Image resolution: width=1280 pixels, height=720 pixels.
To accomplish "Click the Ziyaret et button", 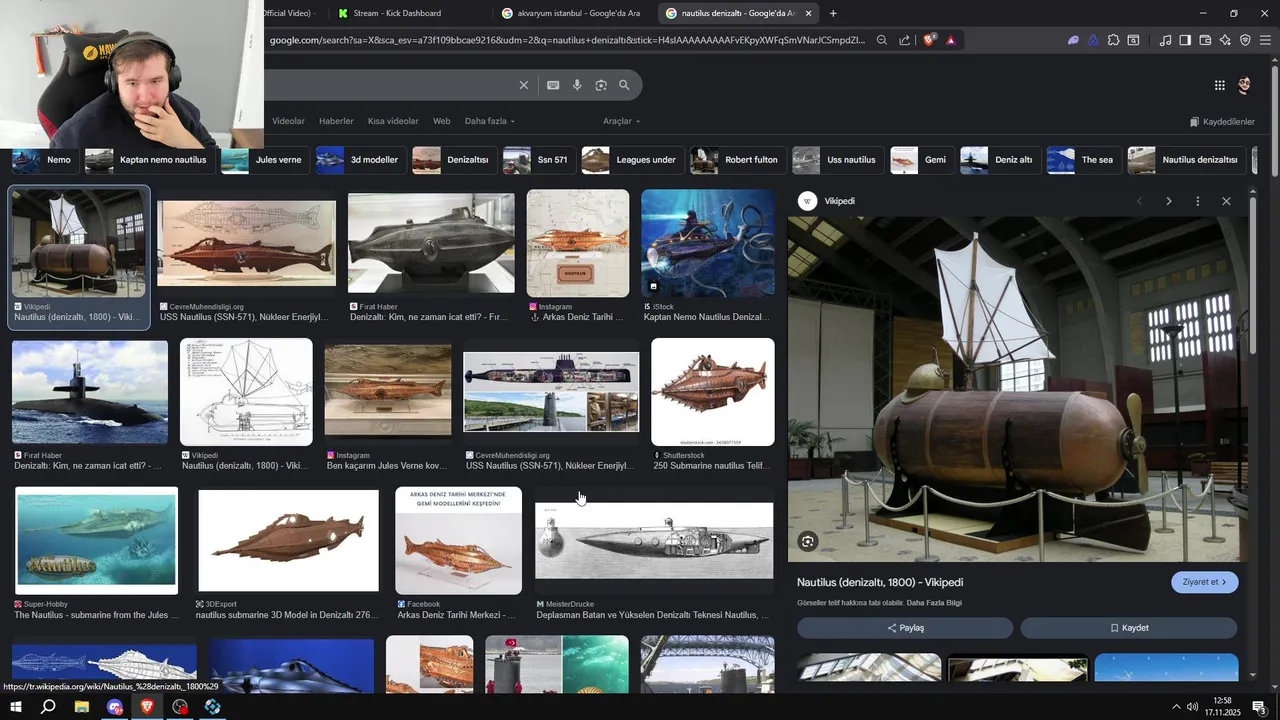I will (1205, 582).
